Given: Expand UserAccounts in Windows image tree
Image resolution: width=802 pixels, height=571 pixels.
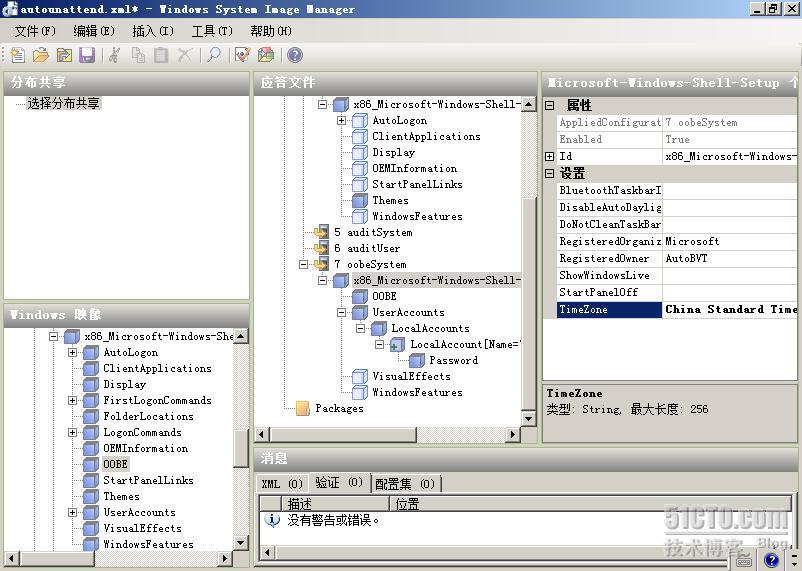Looking at the screenshot, I should [73, 512].
